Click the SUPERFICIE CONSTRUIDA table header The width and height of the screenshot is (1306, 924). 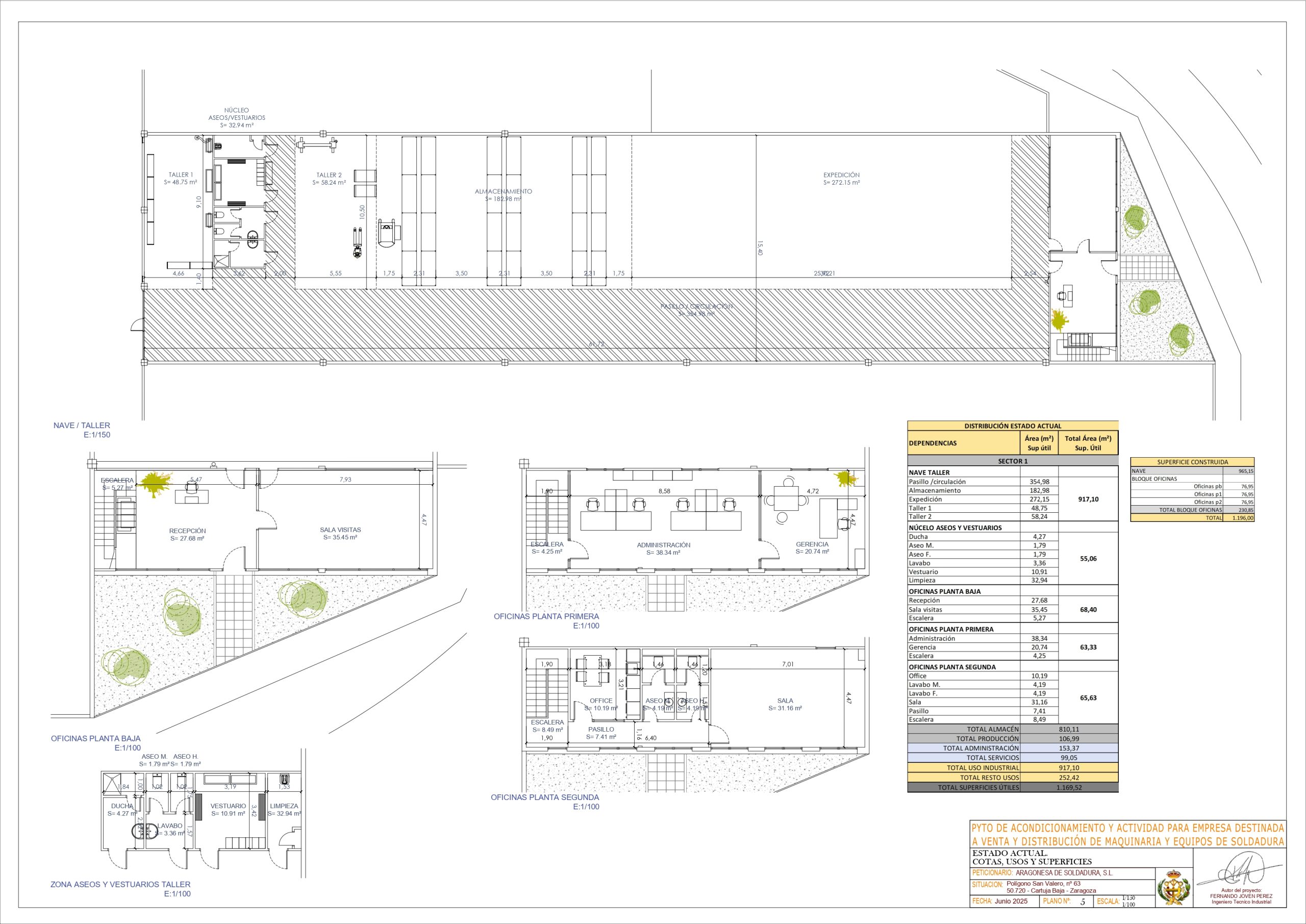pyautogui.click(x=1192, y=462)
